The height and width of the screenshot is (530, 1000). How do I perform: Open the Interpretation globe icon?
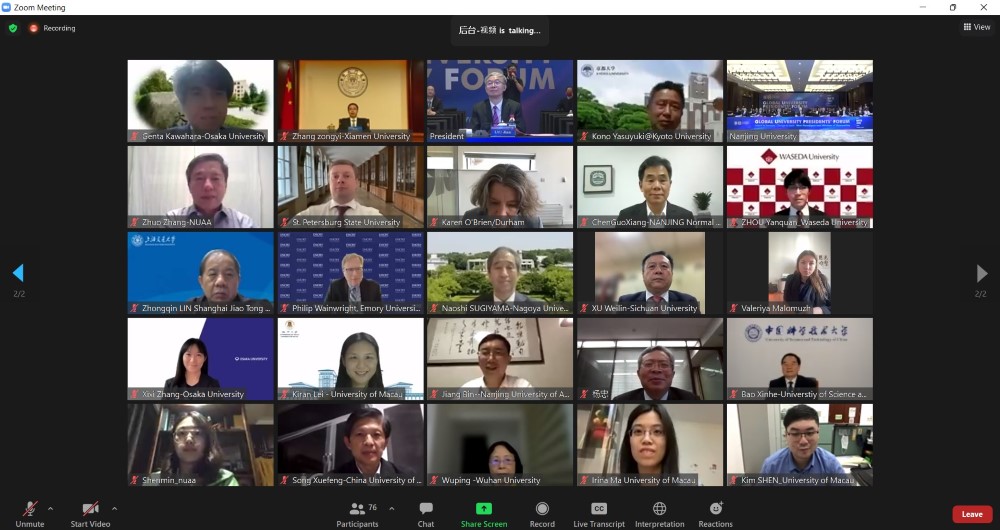(x=659, y=510)
